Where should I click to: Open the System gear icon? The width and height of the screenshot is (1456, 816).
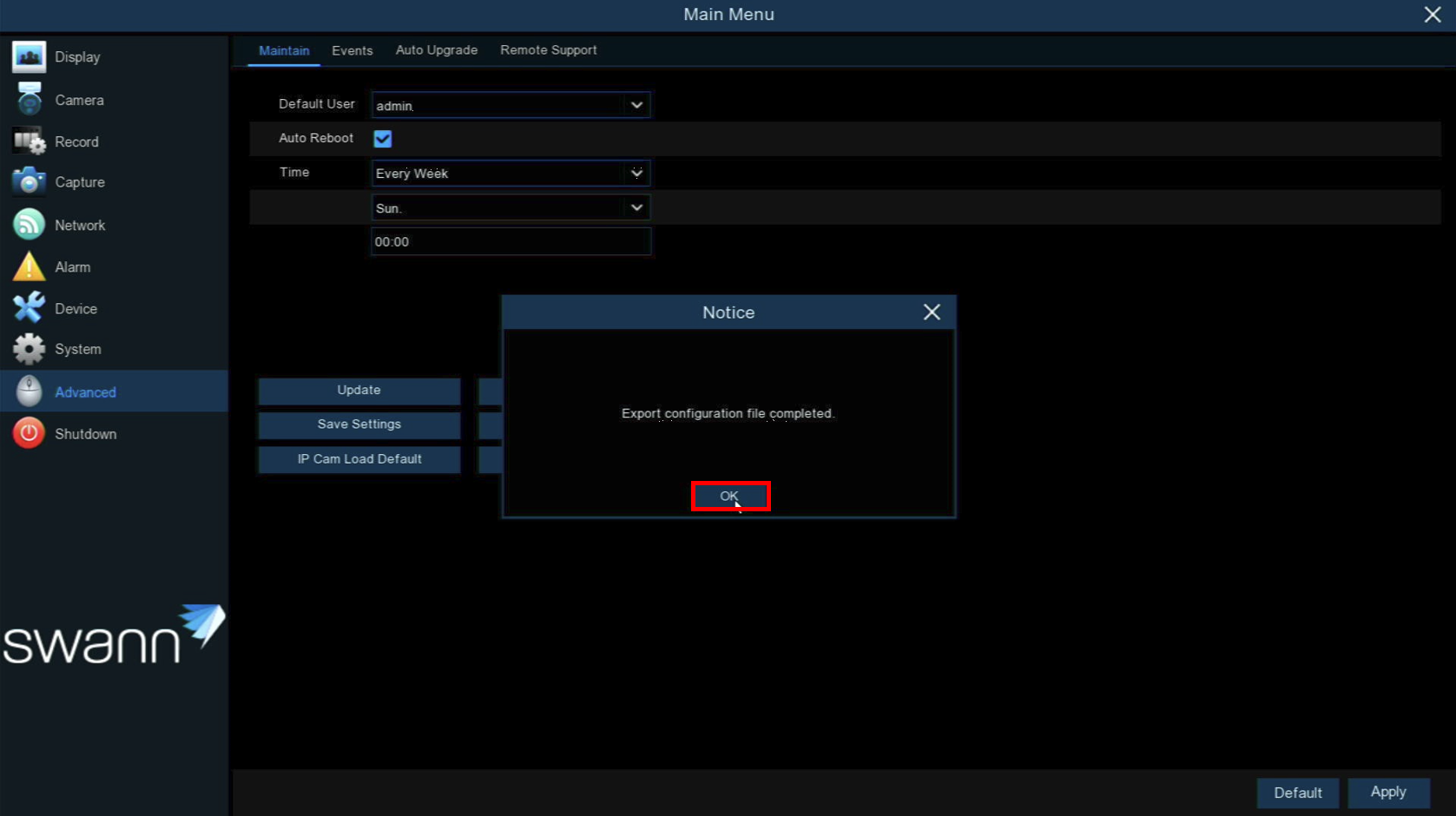click(29, 349)
